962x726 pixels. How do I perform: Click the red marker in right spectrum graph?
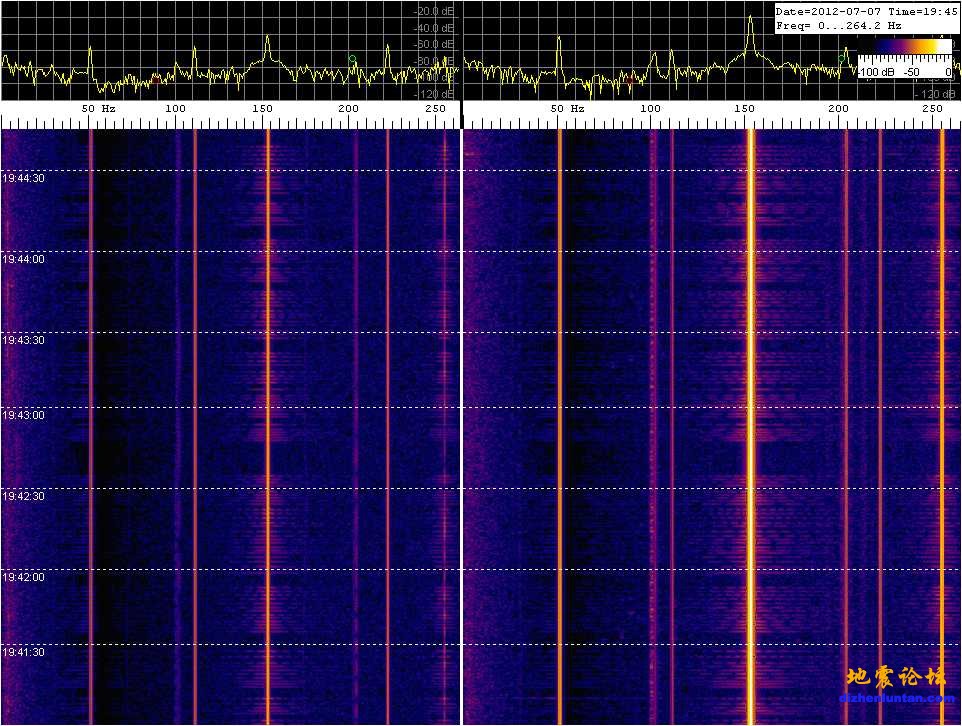point(630,80)
